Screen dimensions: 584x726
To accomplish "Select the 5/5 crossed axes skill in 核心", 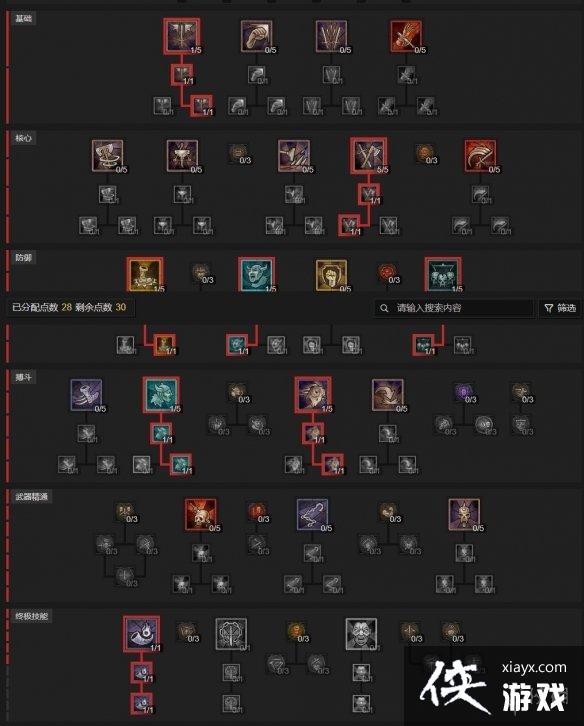I will coord(369,155).
